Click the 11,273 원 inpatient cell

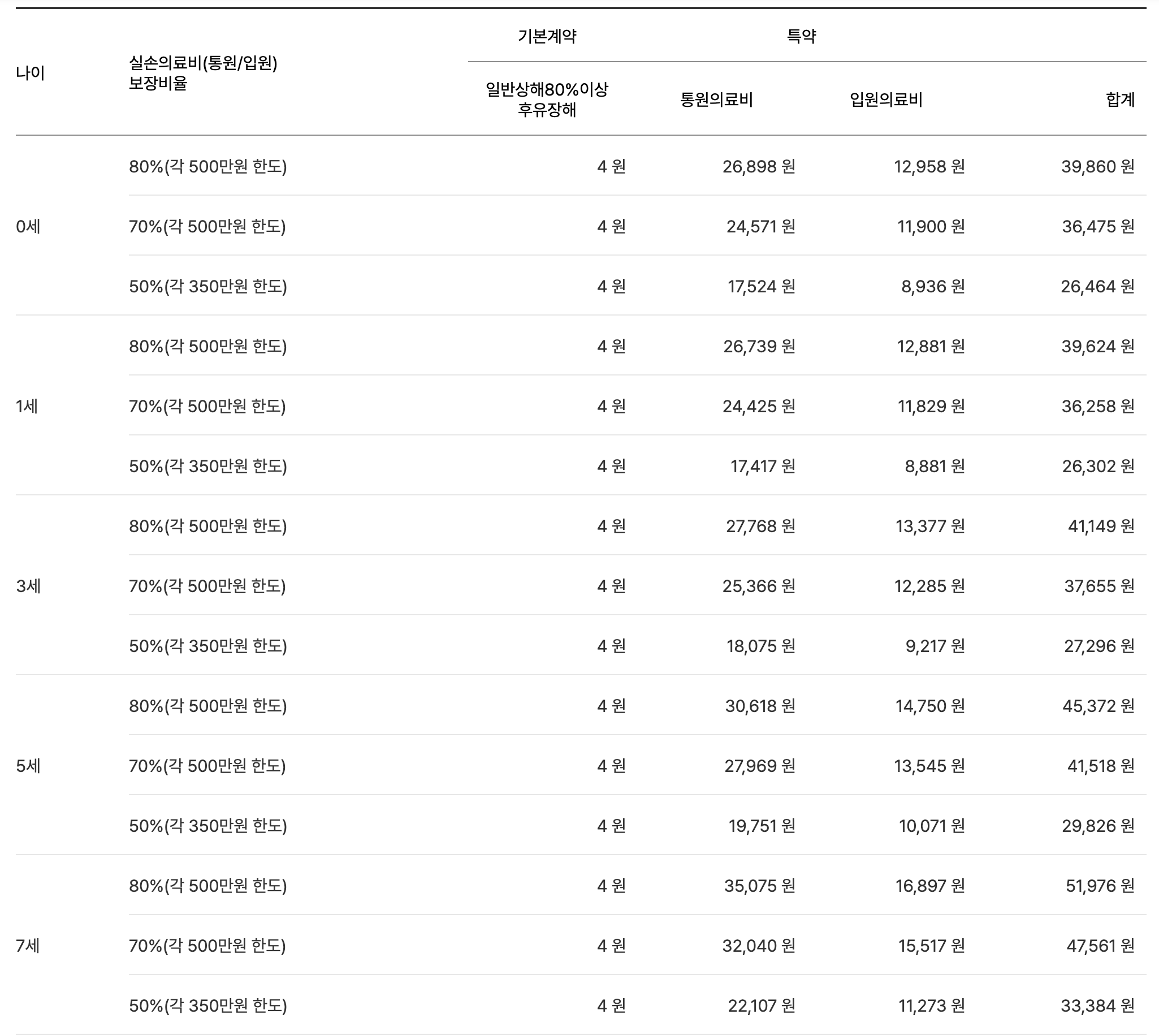click(931, 1006)
